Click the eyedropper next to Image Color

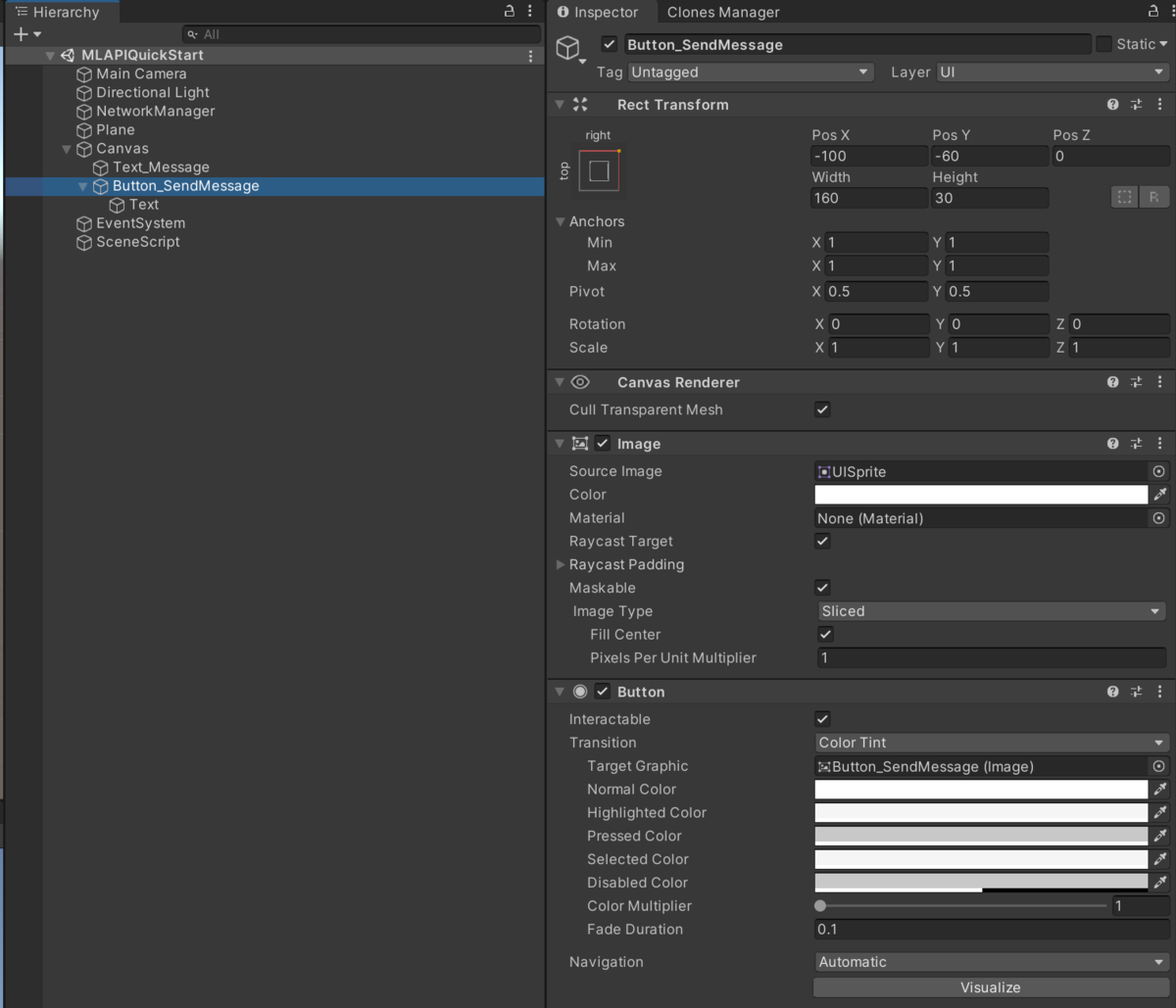point(1160,495)
